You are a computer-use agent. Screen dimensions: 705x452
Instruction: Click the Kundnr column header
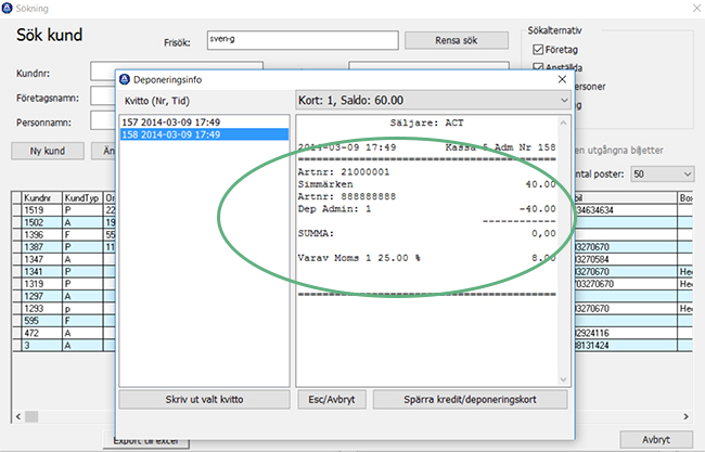pyautogui.click(x=42, y=198)
